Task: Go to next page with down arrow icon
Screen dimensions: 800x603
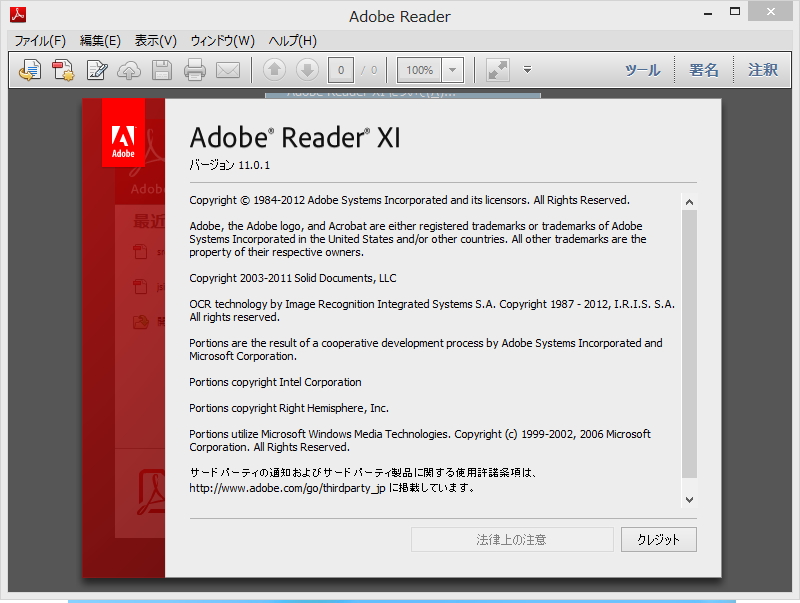Action: tap(309, 70)
